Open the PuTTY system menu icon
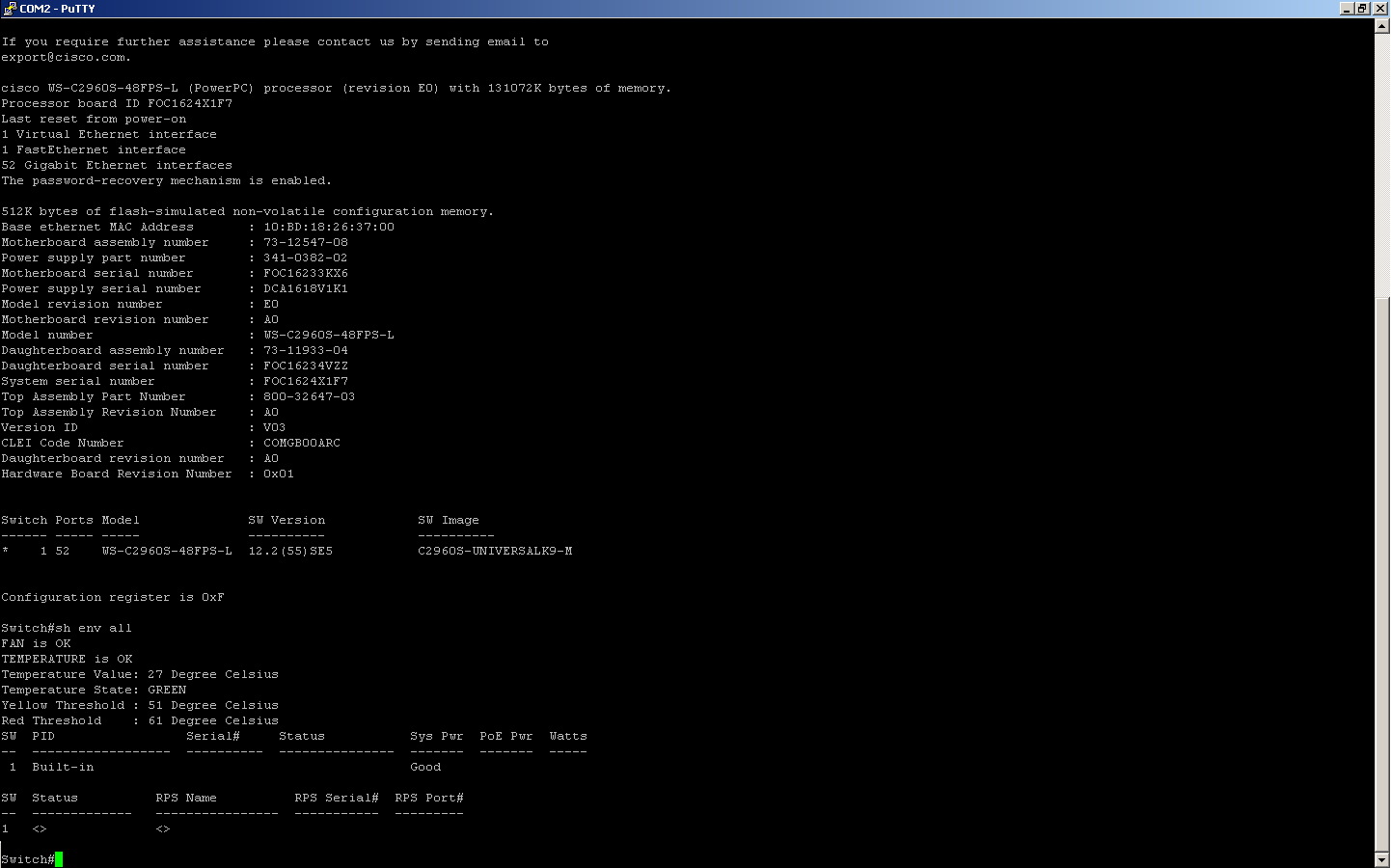The image size is (1391, 868). [x=9, y=8]
